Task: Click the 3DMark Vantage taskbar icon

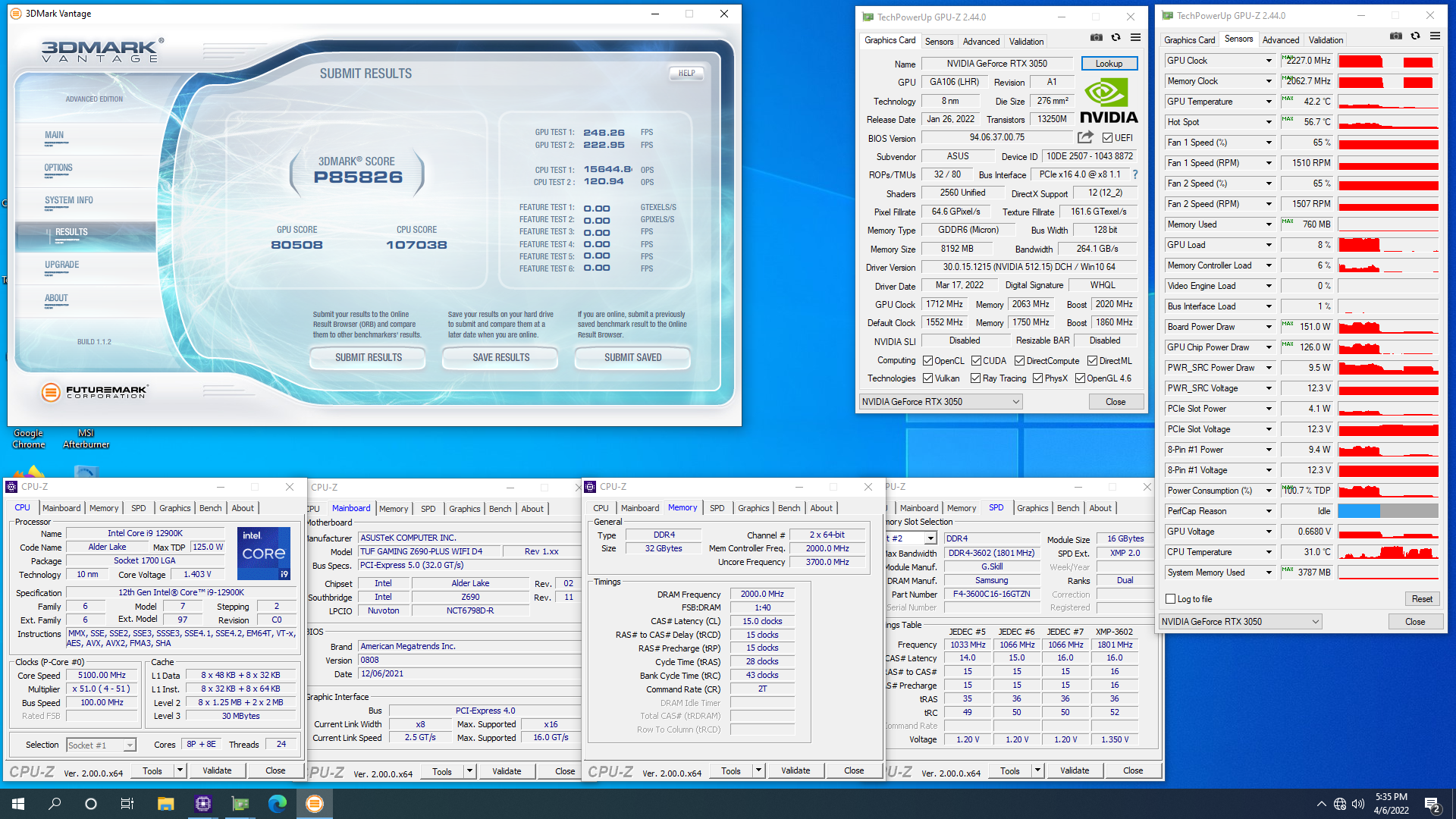Action: tap(314, 804)
